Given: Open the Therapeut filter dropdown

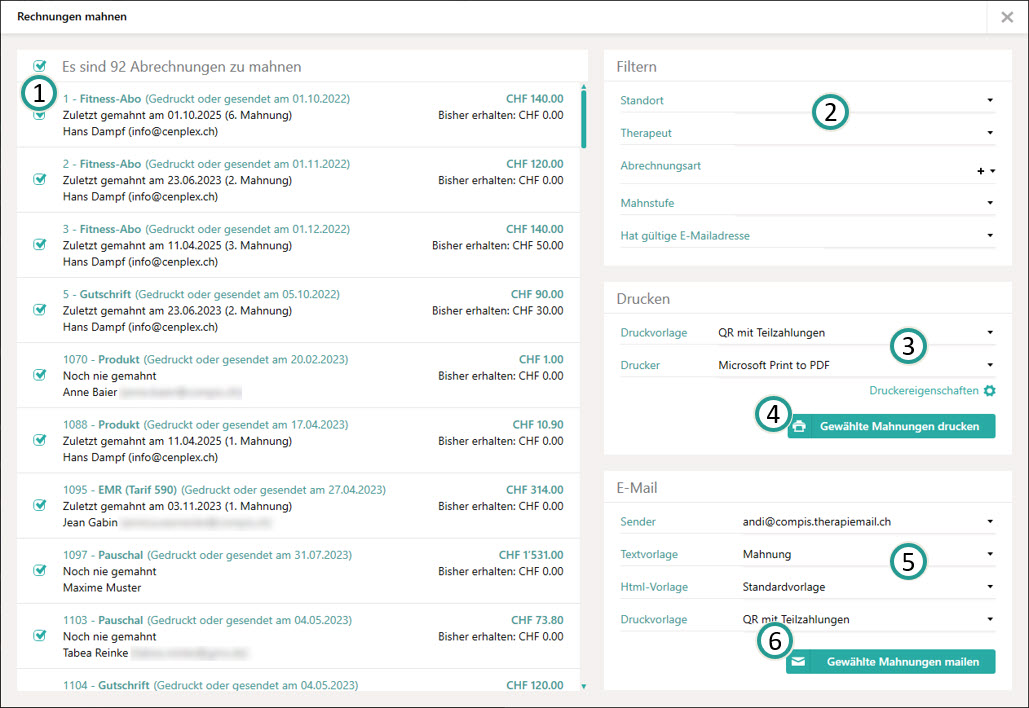Looking at the screenshot, I should pos(990,133).
